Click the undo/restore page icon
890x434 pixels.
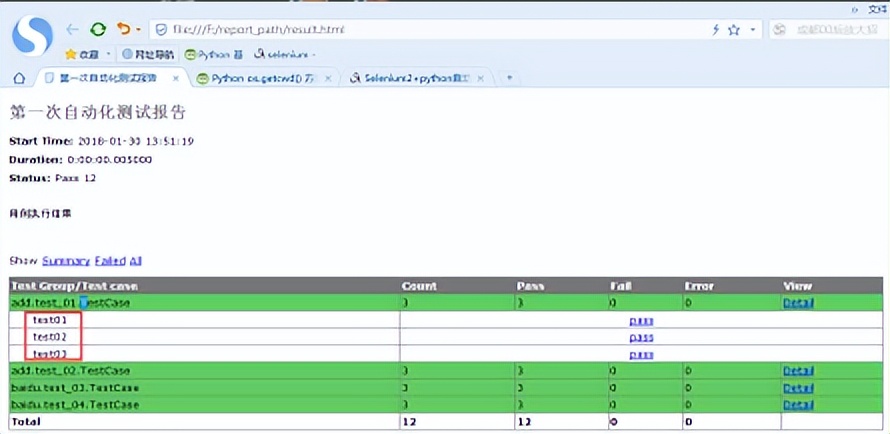pos(123,30)
